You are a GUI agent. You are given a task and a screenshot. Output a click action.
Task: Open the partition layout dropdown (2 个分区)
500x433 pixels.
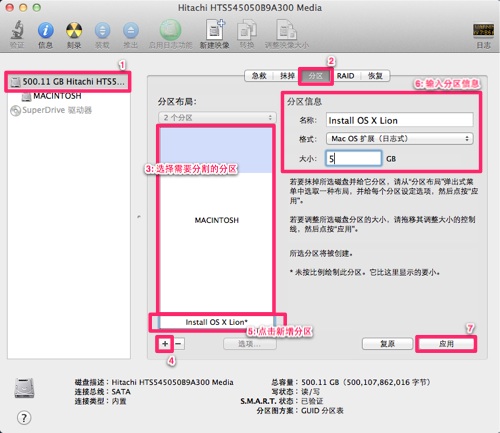coord(217,117)
